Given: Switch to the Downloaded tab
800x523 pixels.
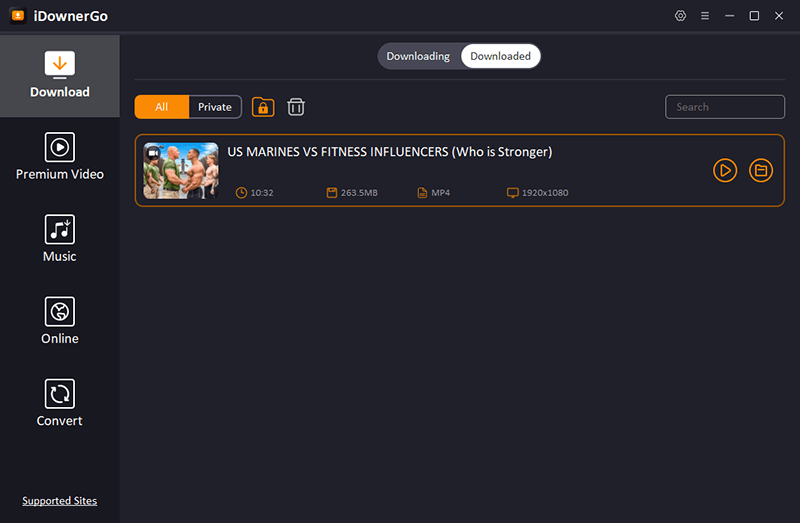Looking at the screenshot, I should pos(500,56).
